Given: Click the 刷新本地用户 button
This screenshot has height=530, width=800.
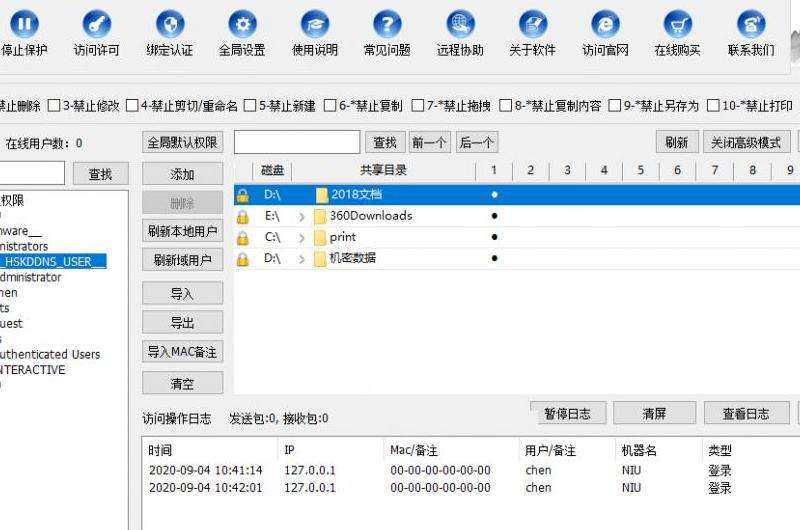Looking at the screenshot, I should [183, 232].
